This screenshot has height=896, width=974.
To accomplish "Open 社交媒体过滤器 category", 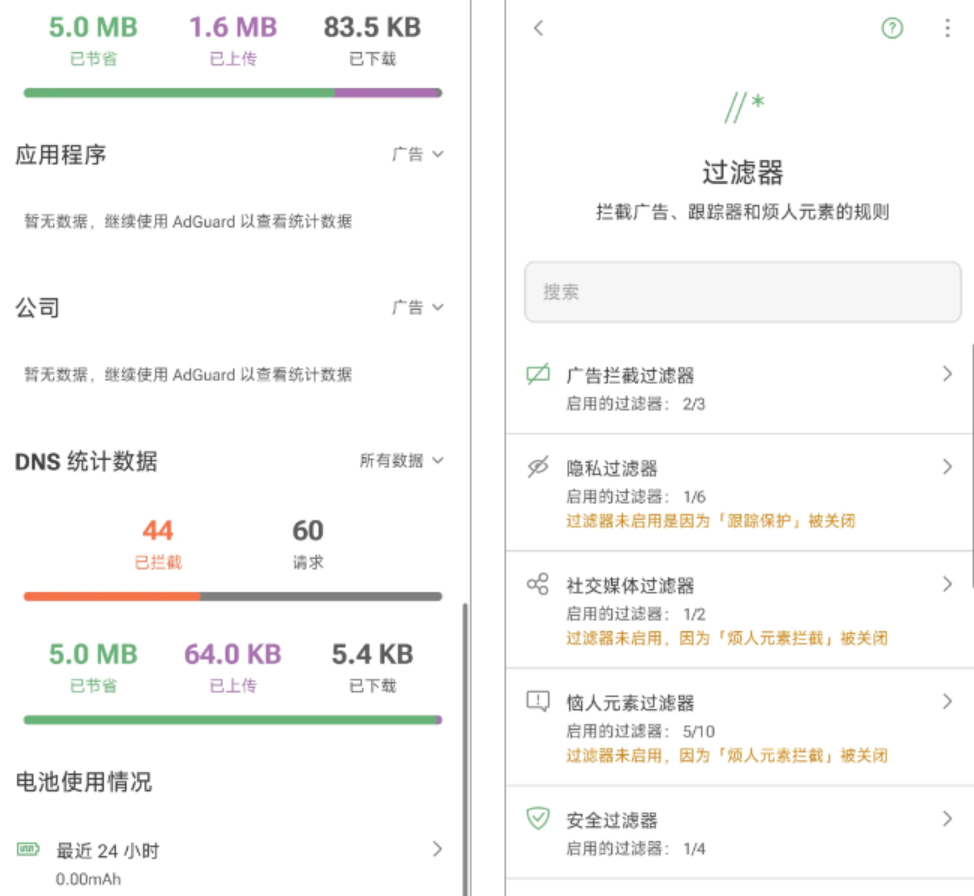I will tap(739, 610).
